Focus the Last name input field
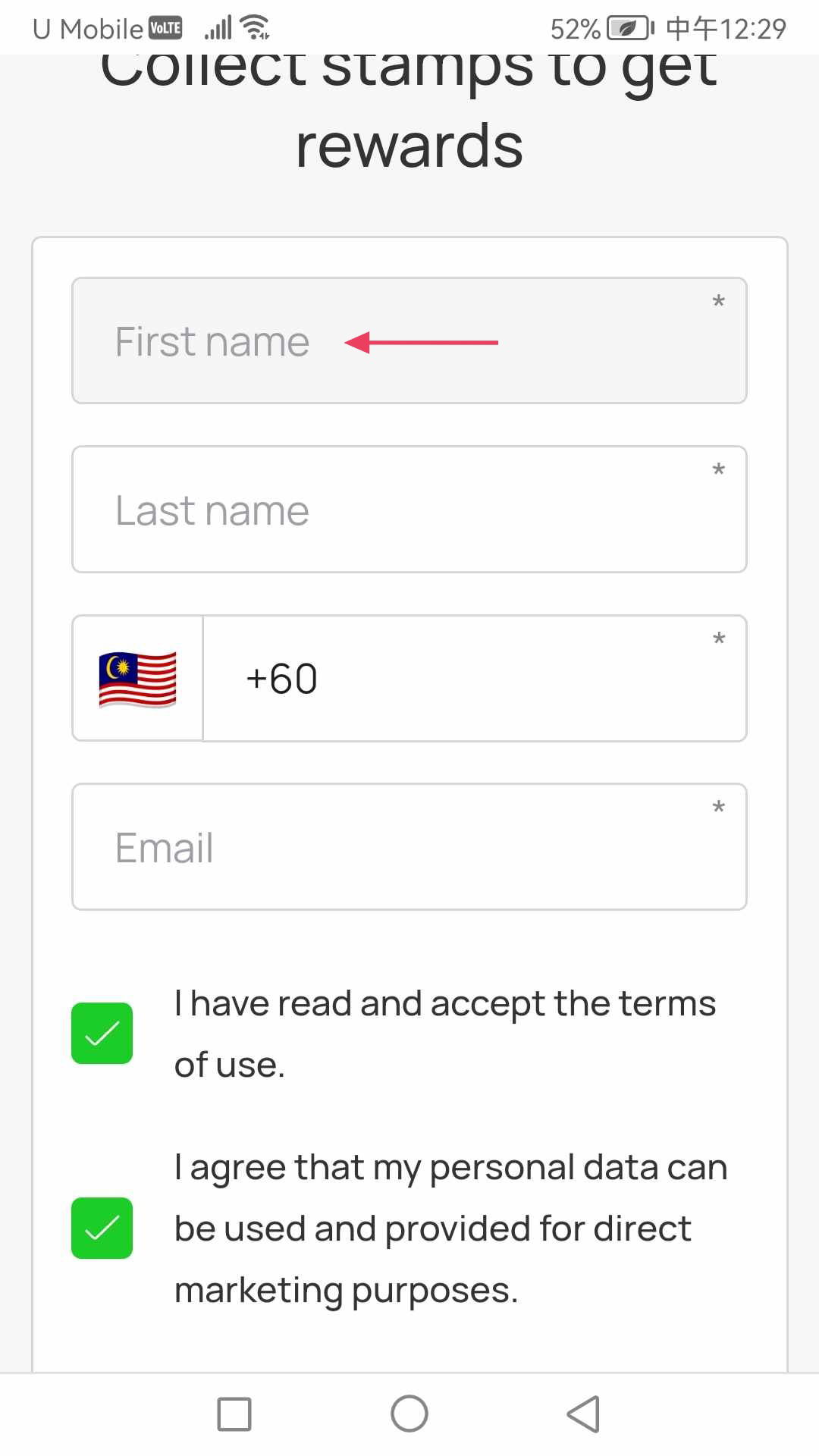 click(x=409, y=510)
